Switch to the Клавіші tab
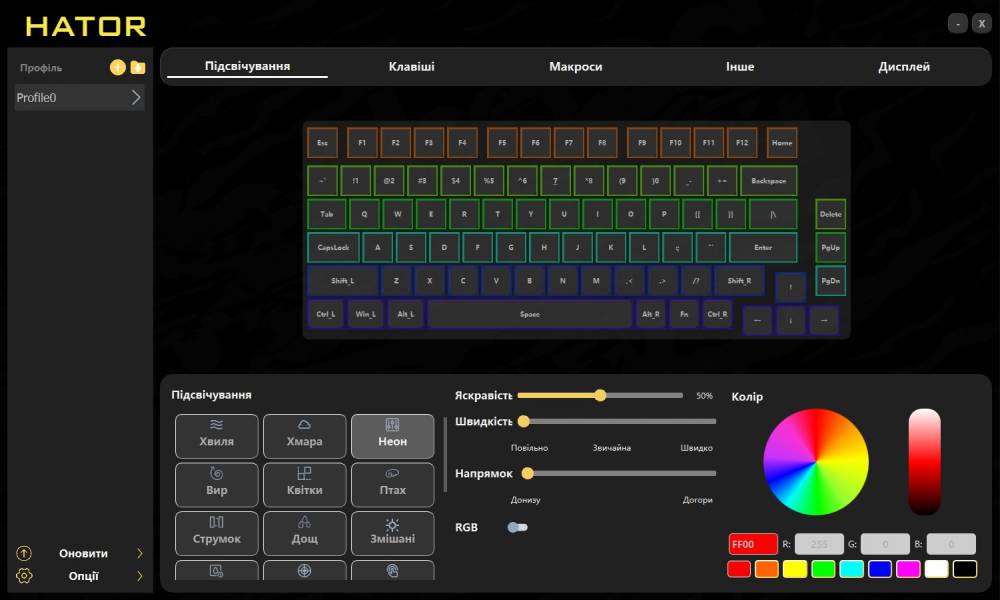The height and width of the screenshot is (600, 1000). 411,67
